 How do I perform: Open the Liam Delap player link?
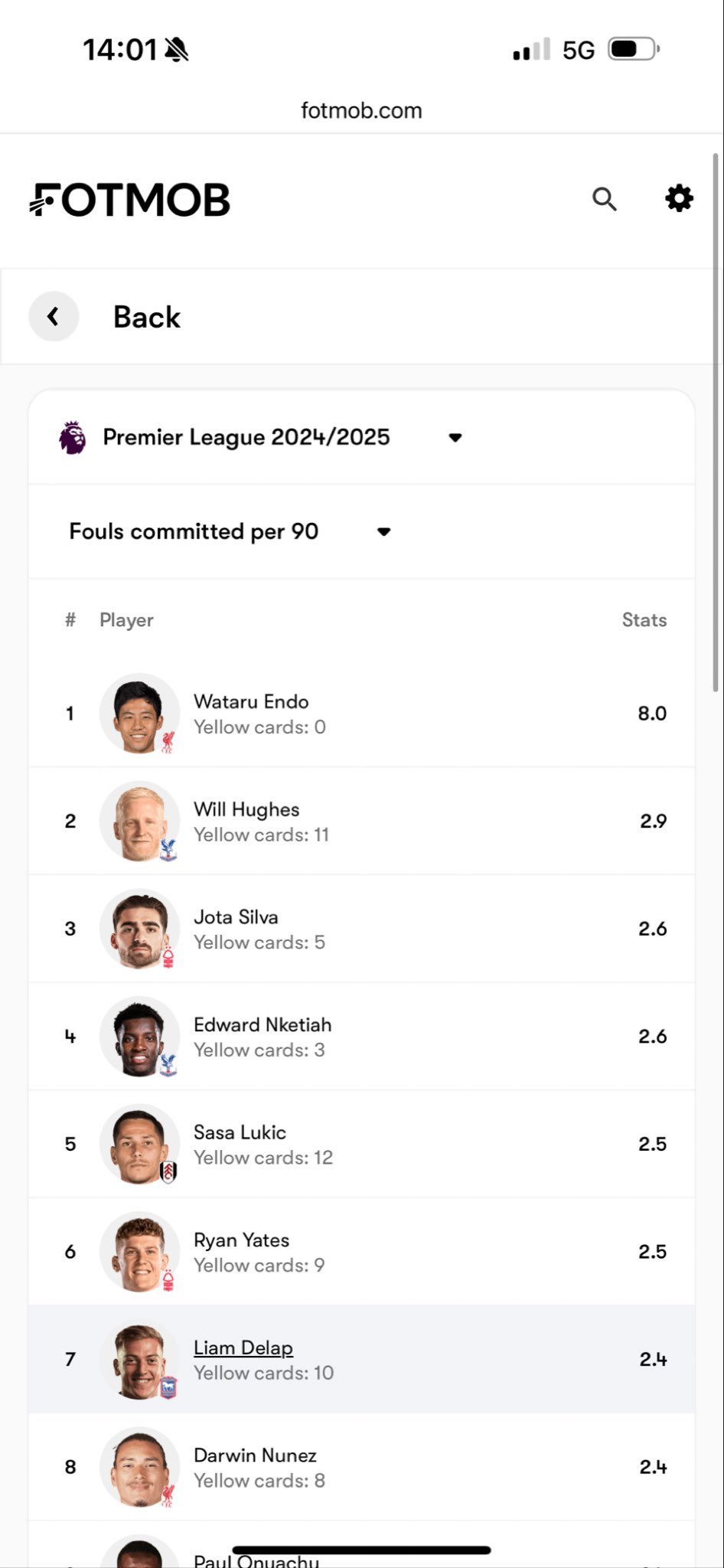click(243, 1347)
